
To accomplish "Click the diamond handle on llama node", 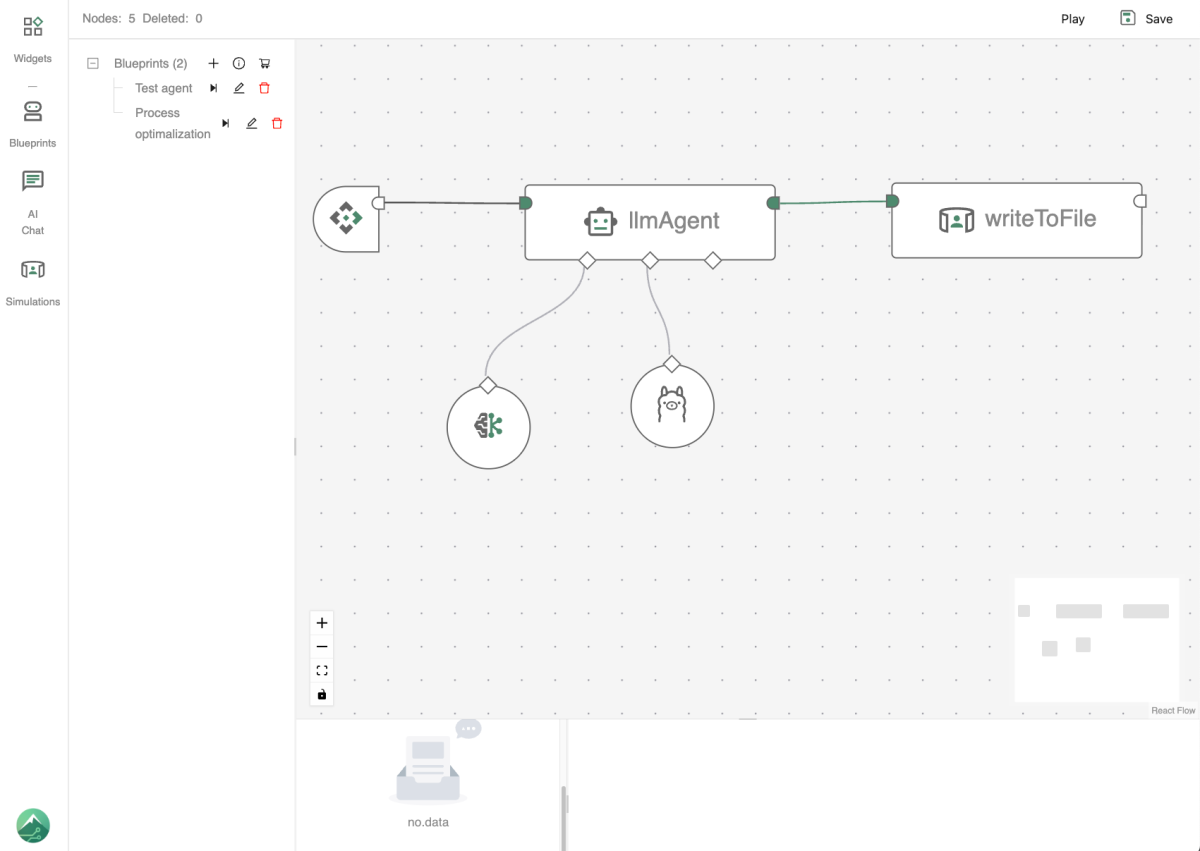I will (672, 364).
